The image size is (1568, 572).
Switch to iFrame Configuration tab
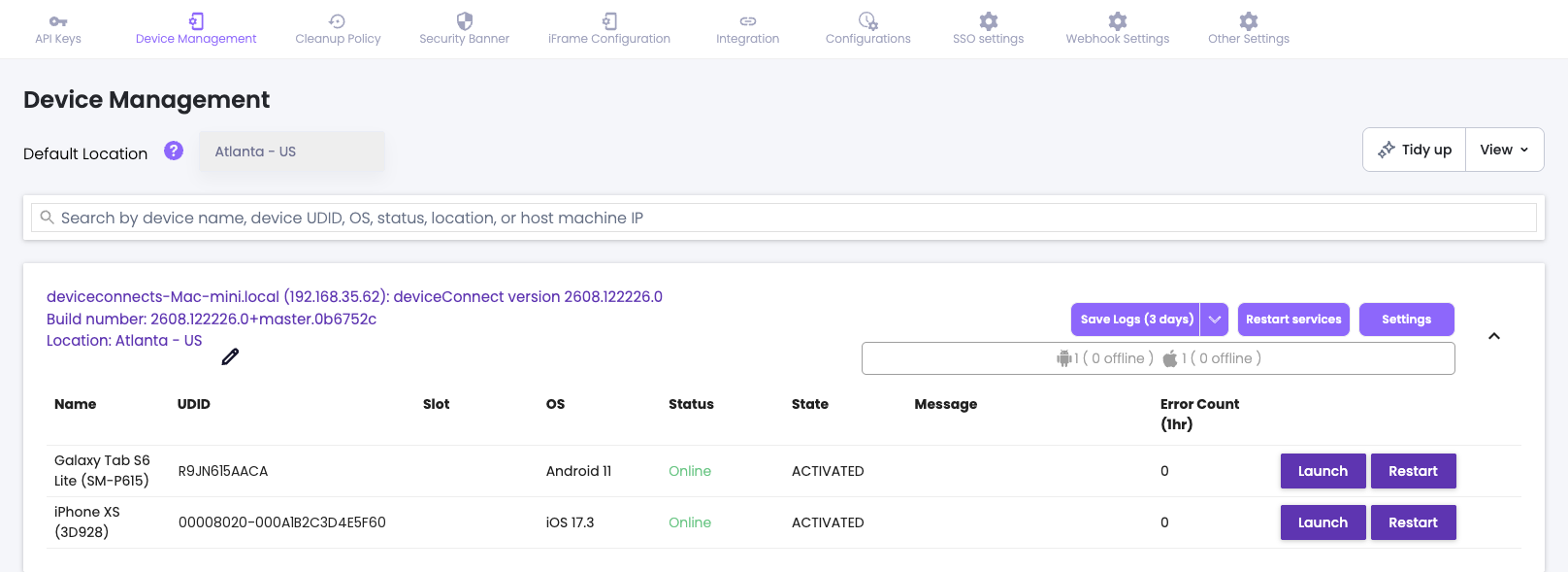(609, 29)
